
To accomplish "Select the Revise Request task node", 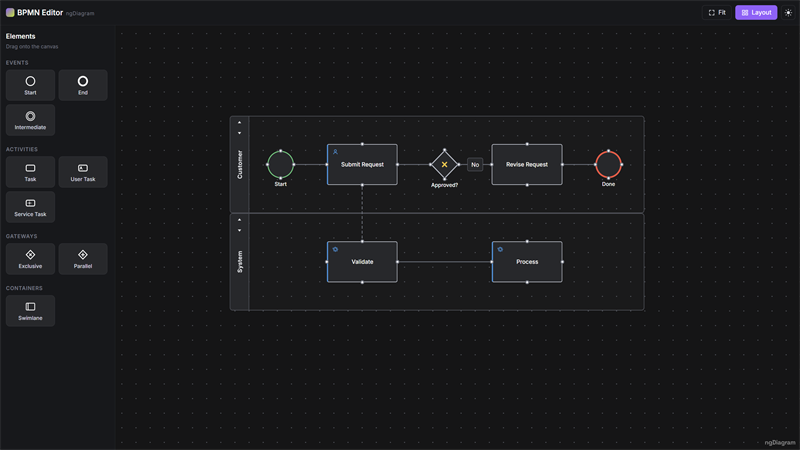I will click(x=527, y=164).
